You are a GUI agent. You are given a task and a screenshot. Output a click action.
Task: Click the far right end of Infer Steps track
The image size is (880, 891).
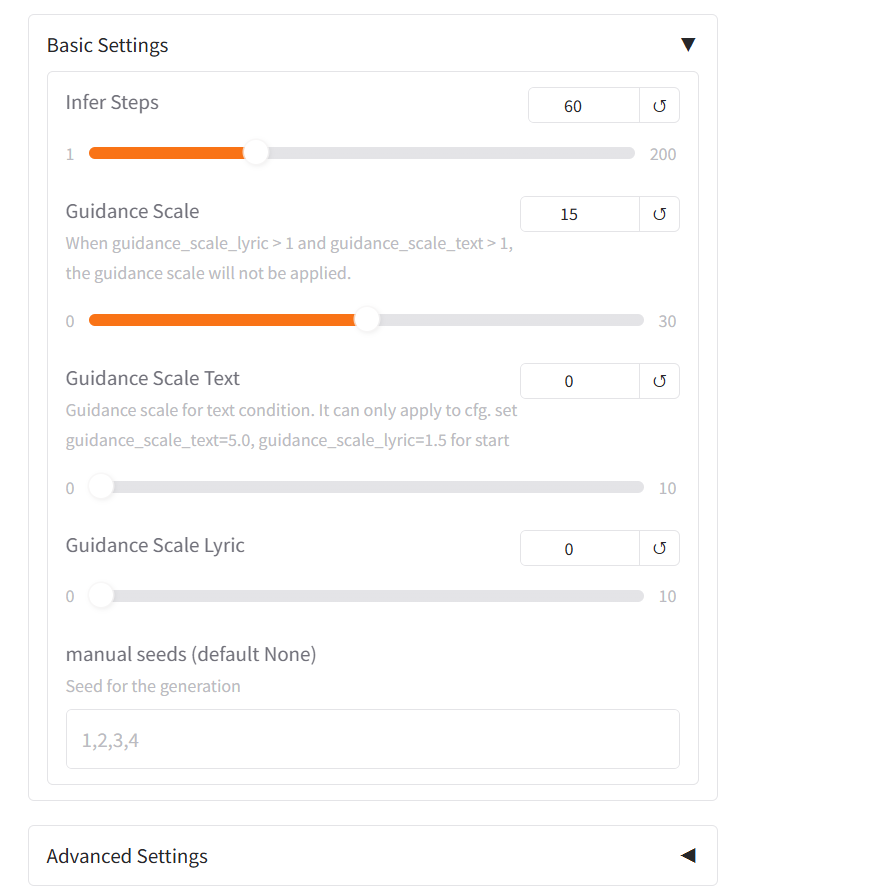point(630,153)
